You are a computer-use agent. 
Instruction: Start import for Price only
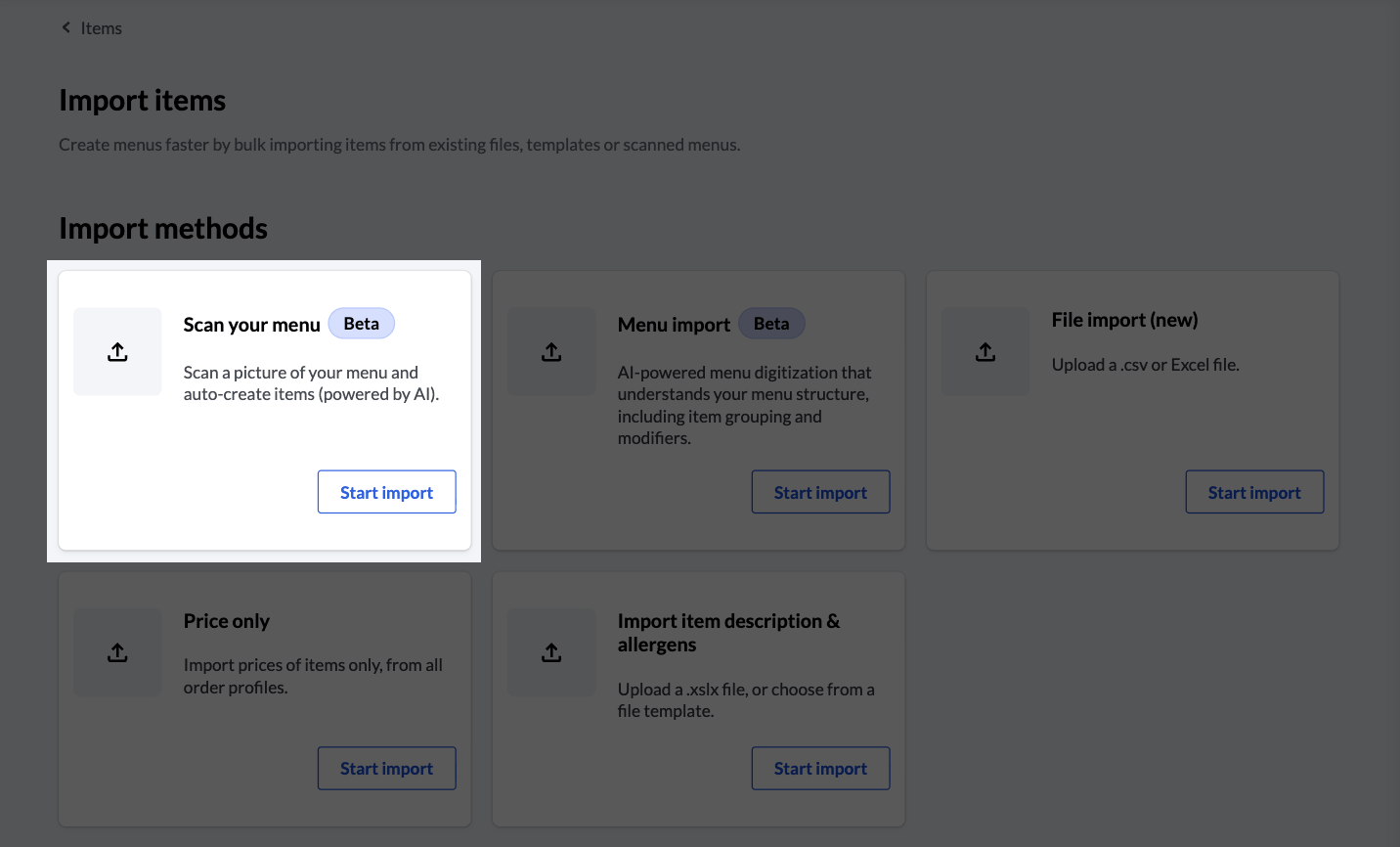[x=386, y=769]
